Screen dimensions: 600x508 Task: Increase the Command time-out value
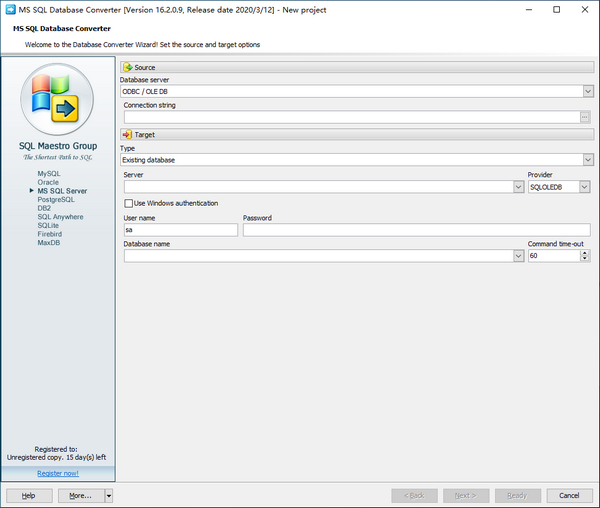click(x=584, y=252)
